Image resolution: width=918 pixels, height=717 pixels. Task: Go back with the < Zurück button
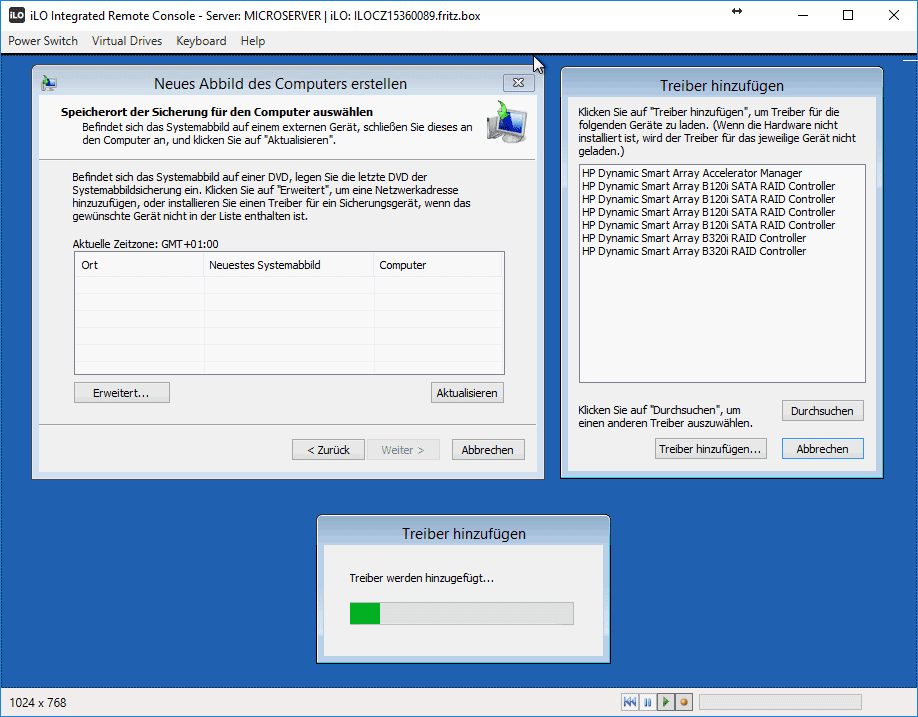(328, 450)
